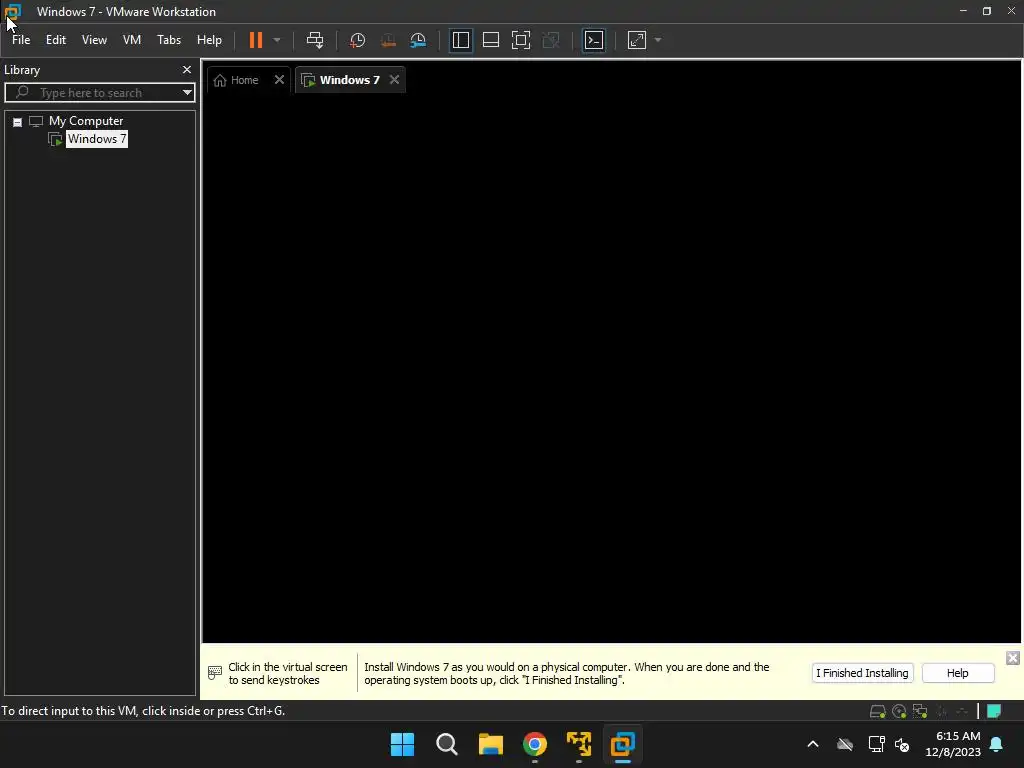Click the Unity mode icon

point(551,40)
